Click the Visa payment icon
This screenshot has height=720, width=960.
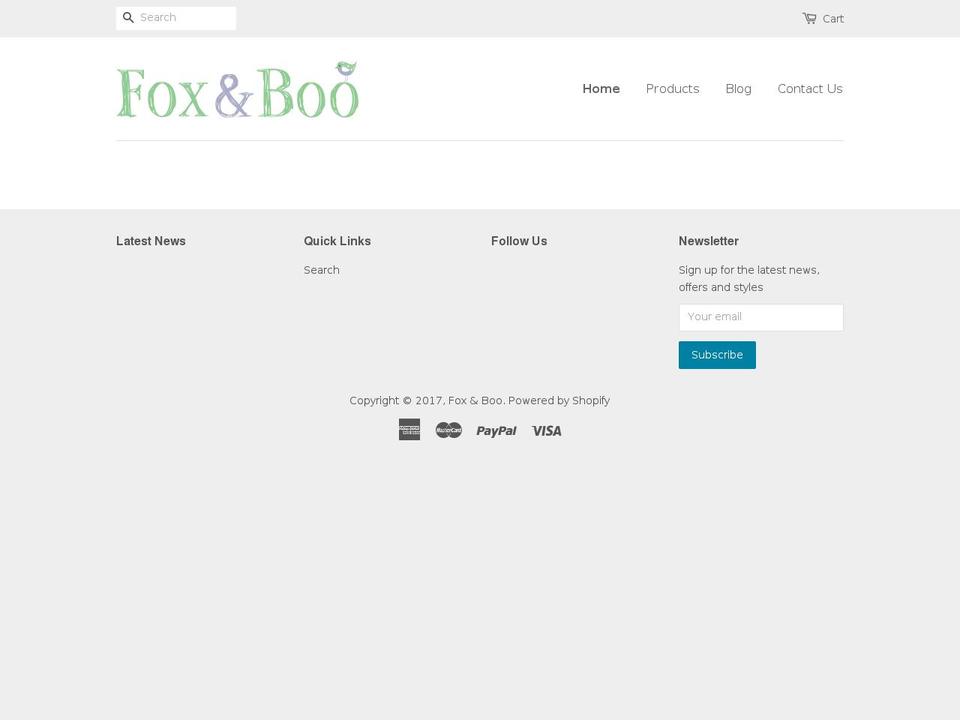point(546,430)
